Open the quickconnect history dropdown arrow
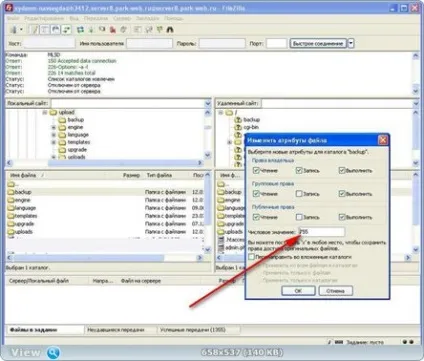 [x=351, y=43]
